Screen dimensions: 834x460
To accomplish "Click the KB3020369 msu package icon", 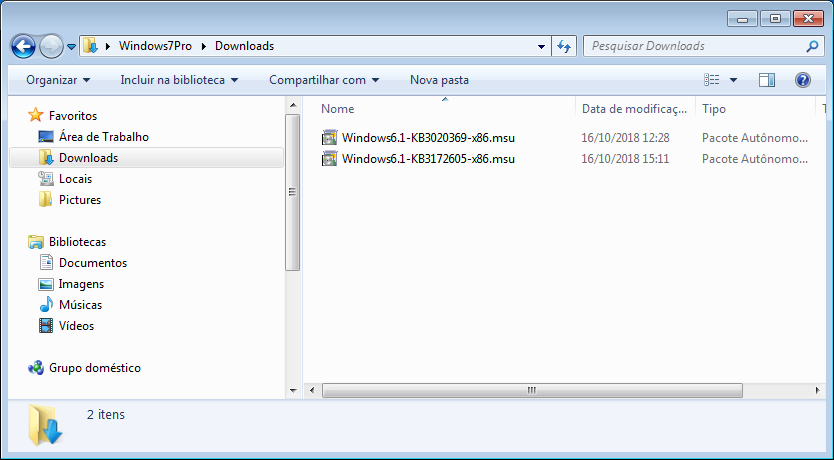I will click(x=329, y=138).
